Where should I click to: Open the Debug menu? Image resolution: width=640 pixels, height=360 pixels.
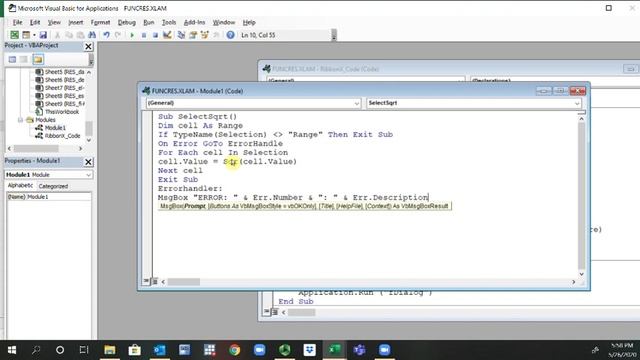point(127,22)
